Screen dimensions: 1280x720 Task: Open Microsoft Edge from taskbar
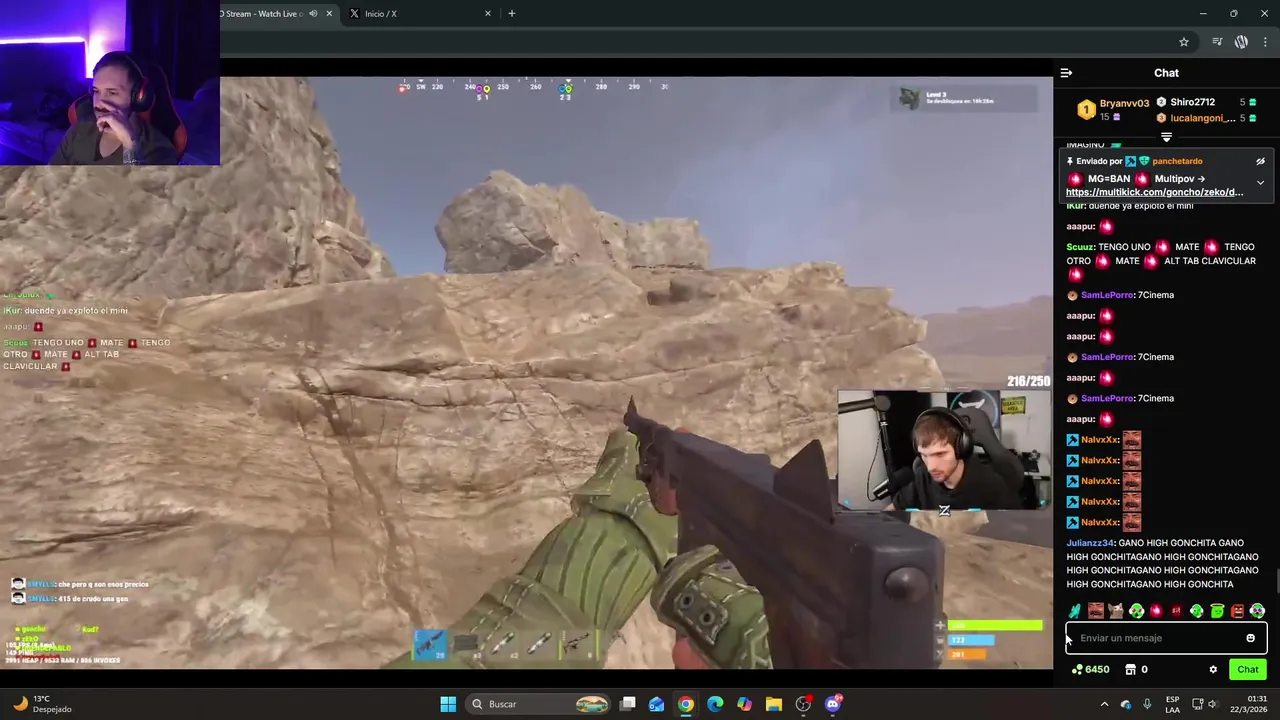[x=715, y=704]
